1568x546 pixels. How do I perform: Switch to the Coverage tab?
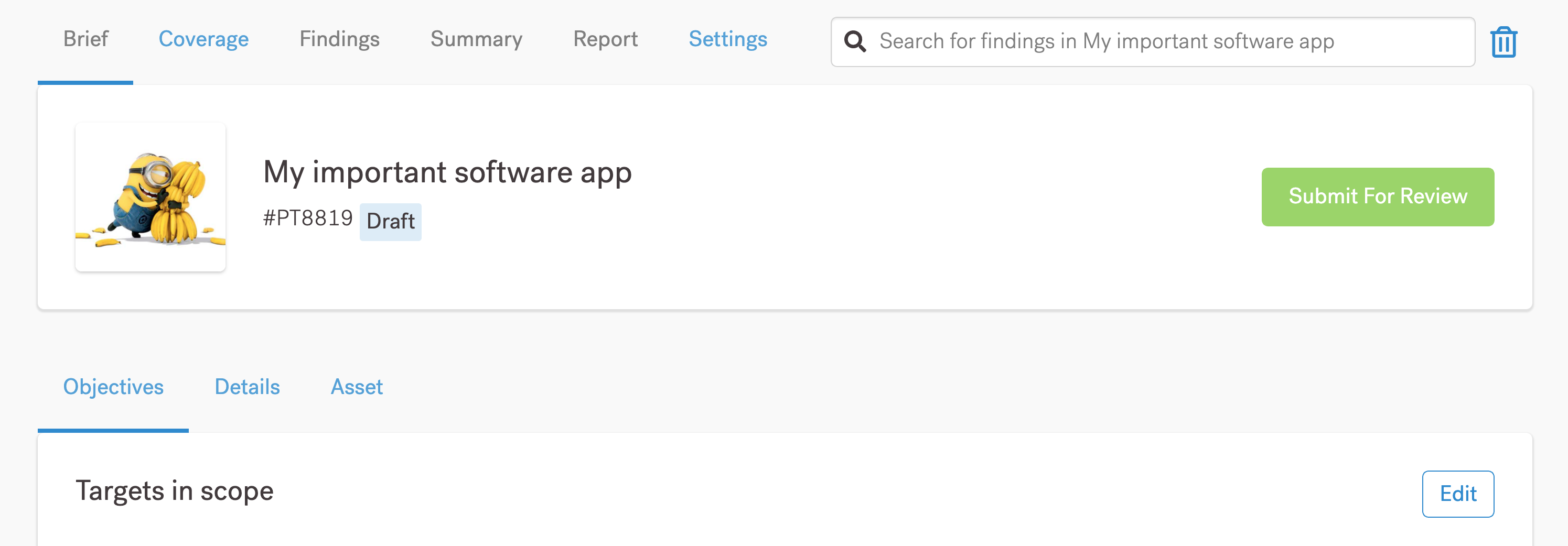(203, 39)
